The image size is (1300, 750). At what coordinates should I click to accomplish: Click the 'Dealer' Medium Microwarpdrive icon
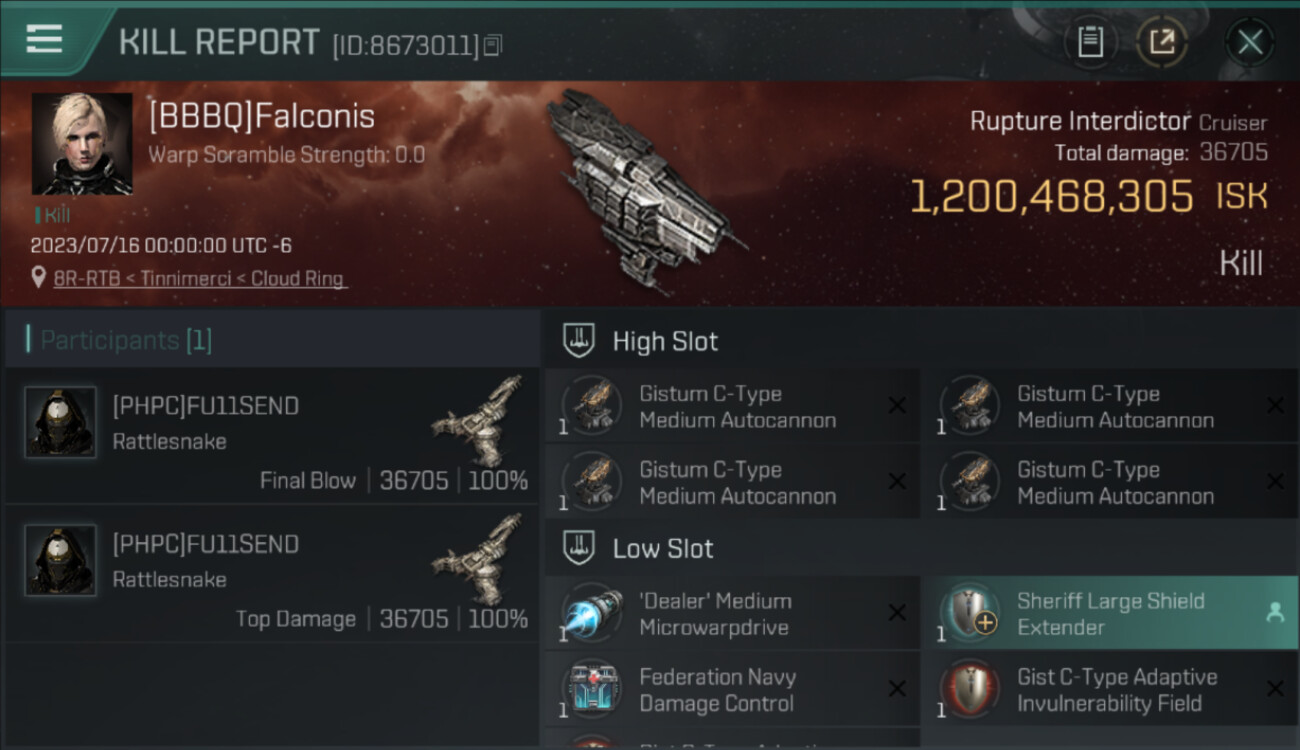click(x=592, y=614)
